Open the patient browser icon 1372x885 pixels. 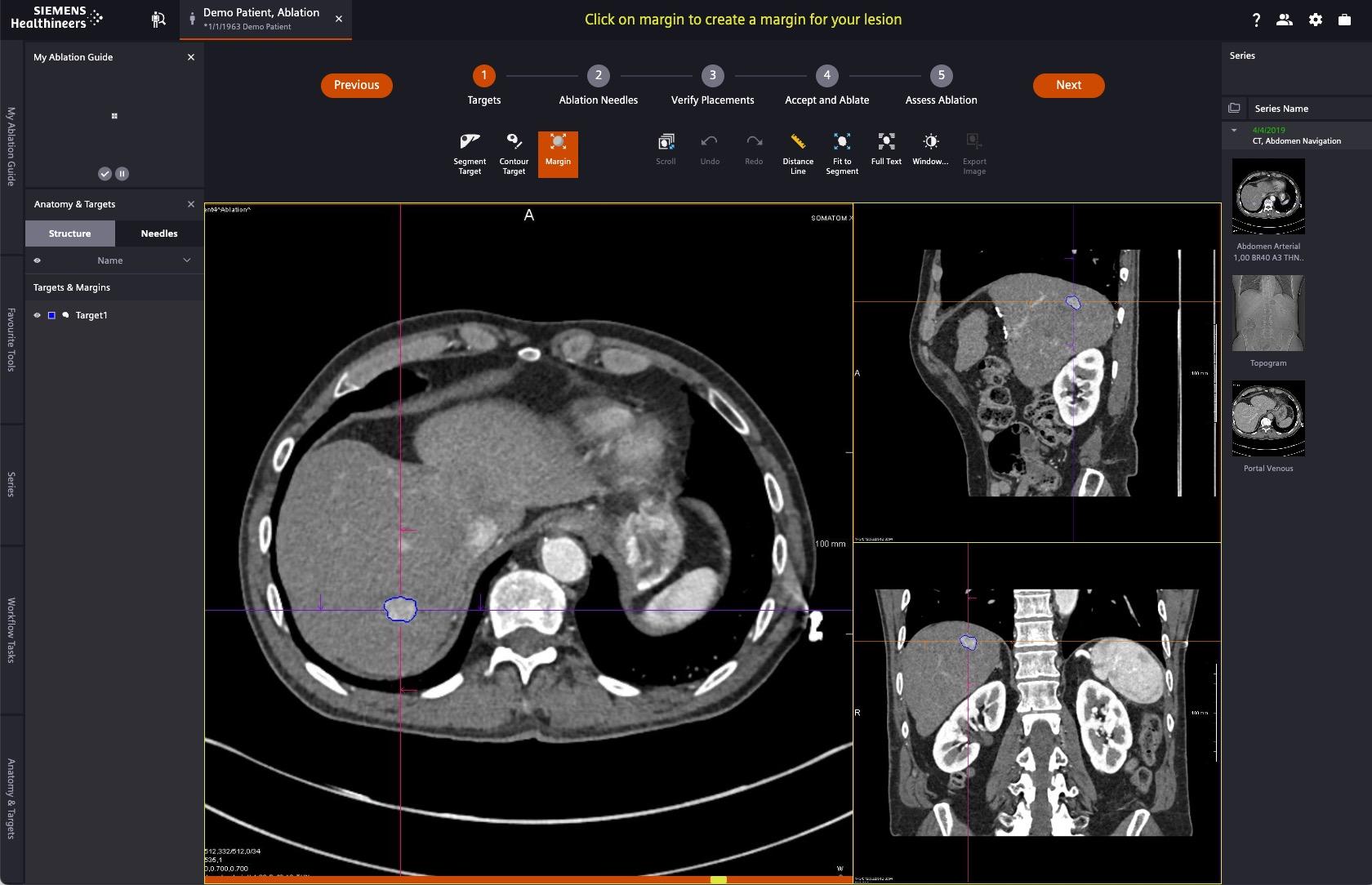click(158, 20)
